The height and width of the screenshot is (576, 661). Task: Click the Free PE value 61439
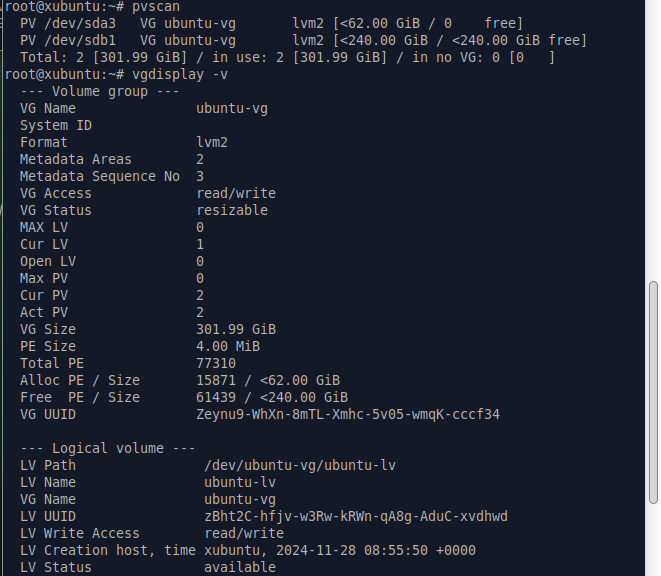pyautogui.click(x=216, y=397)
